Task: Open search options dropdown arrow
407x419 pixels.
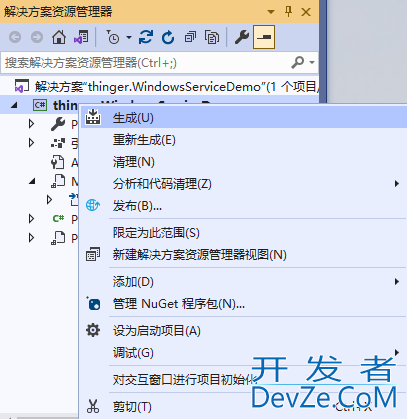Action: 312,62
